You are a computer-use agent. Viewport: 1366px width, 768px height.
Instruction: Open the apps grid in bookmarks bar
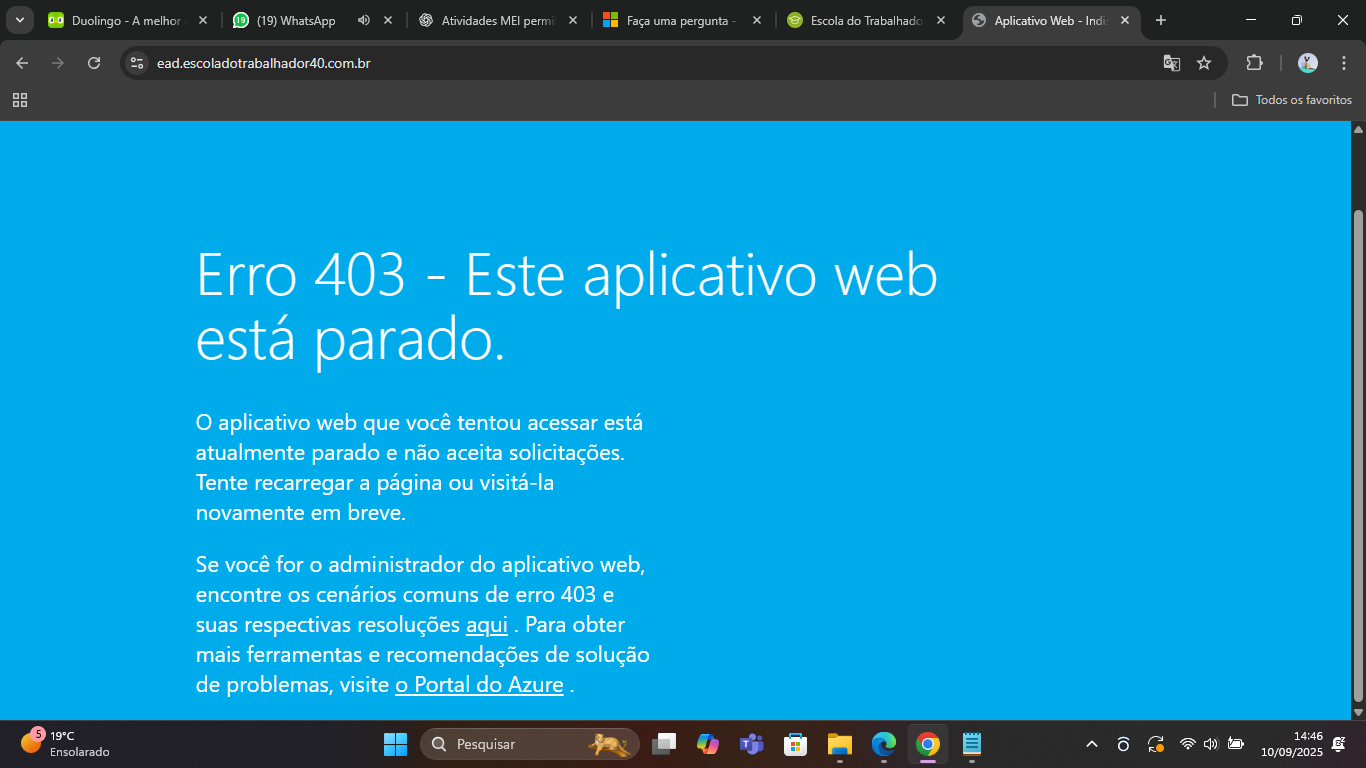[x=20, y=100]
